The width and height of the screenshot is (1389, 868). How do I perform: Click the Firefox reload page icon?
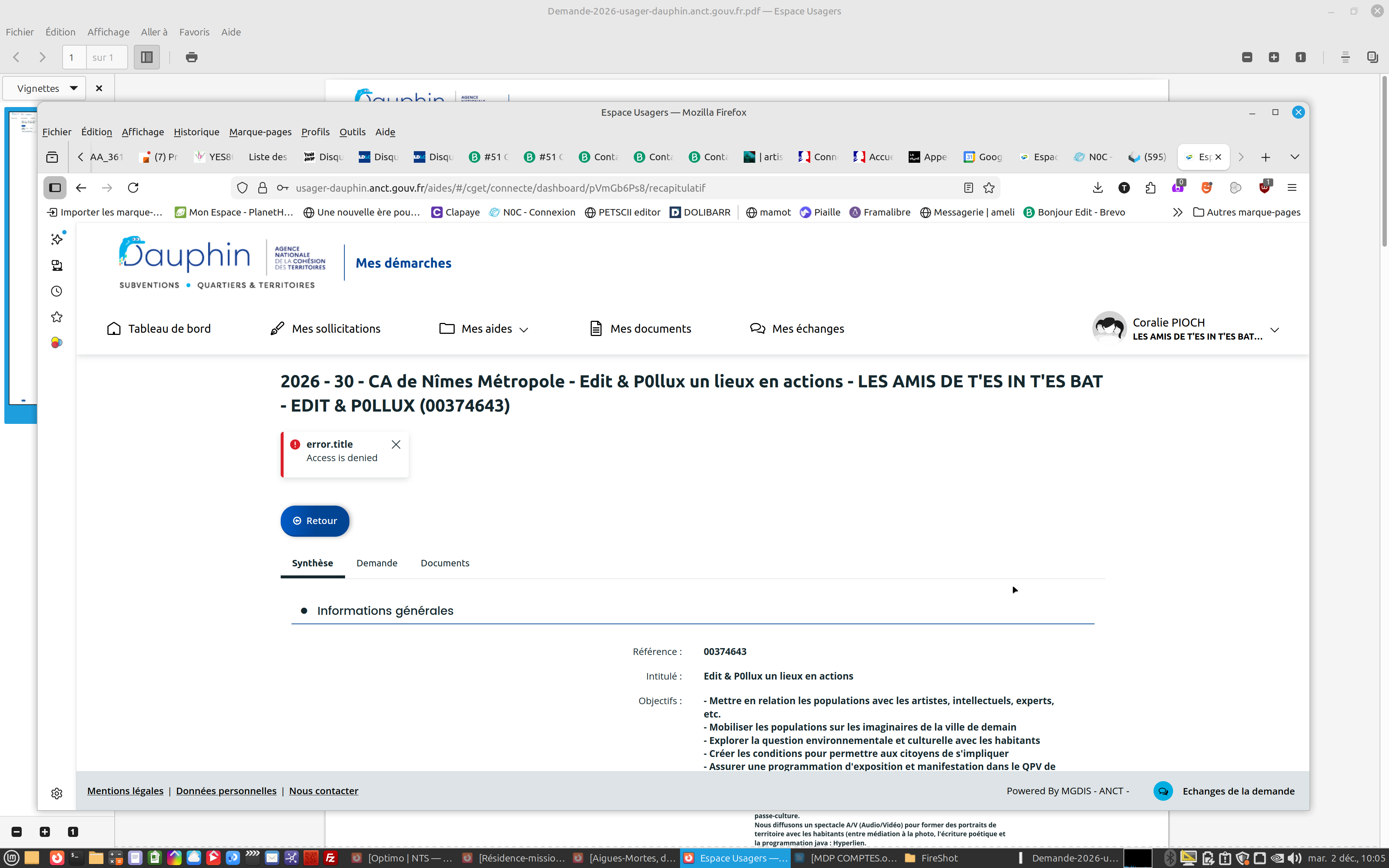click(133, 188)
